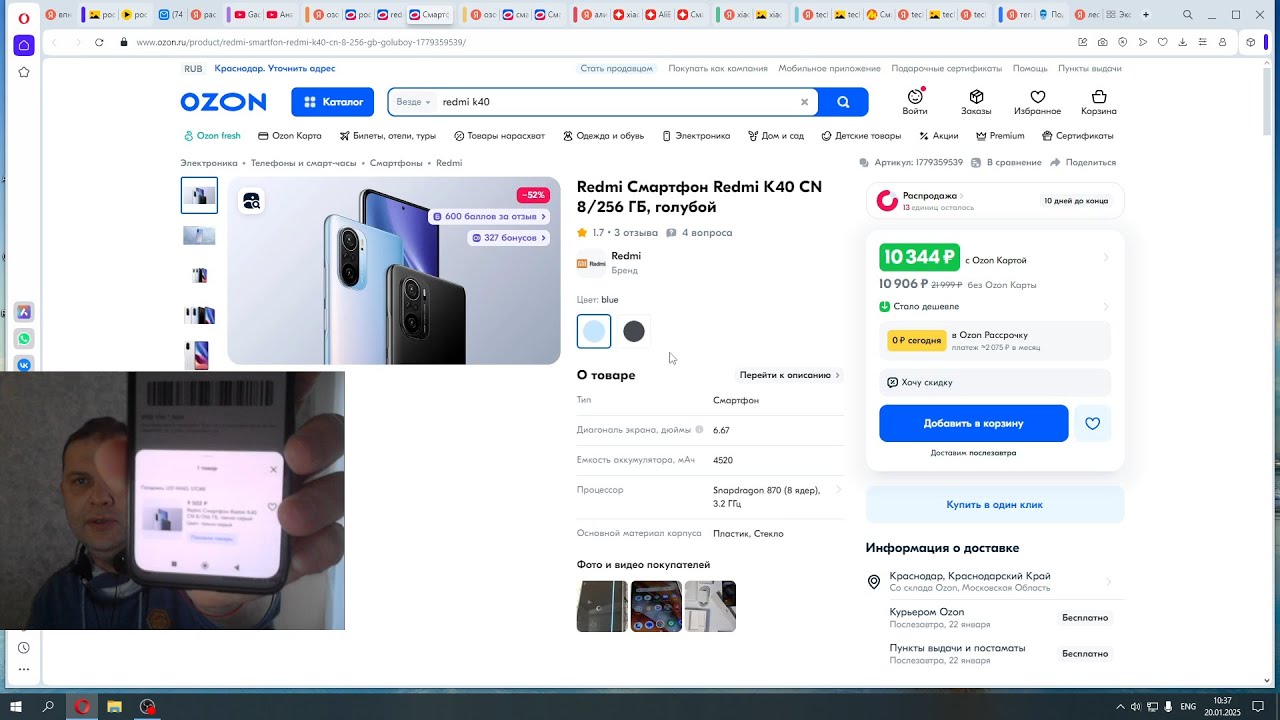Expand the Стало дешевле arrow
The width and height of the screenshot is (1280, 720).
(1105, 307)
